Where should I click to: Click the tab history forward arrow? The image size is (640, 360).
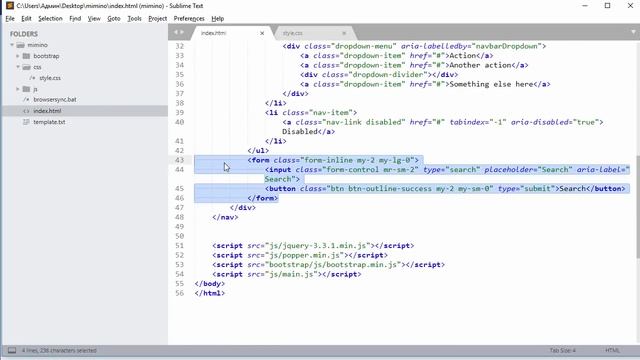[x=182, y=32]
